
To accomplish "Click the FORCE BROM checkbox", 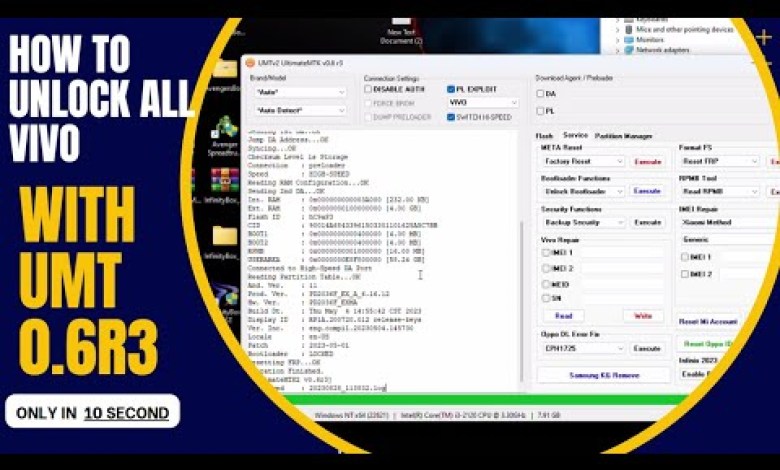I will (368, 103).
